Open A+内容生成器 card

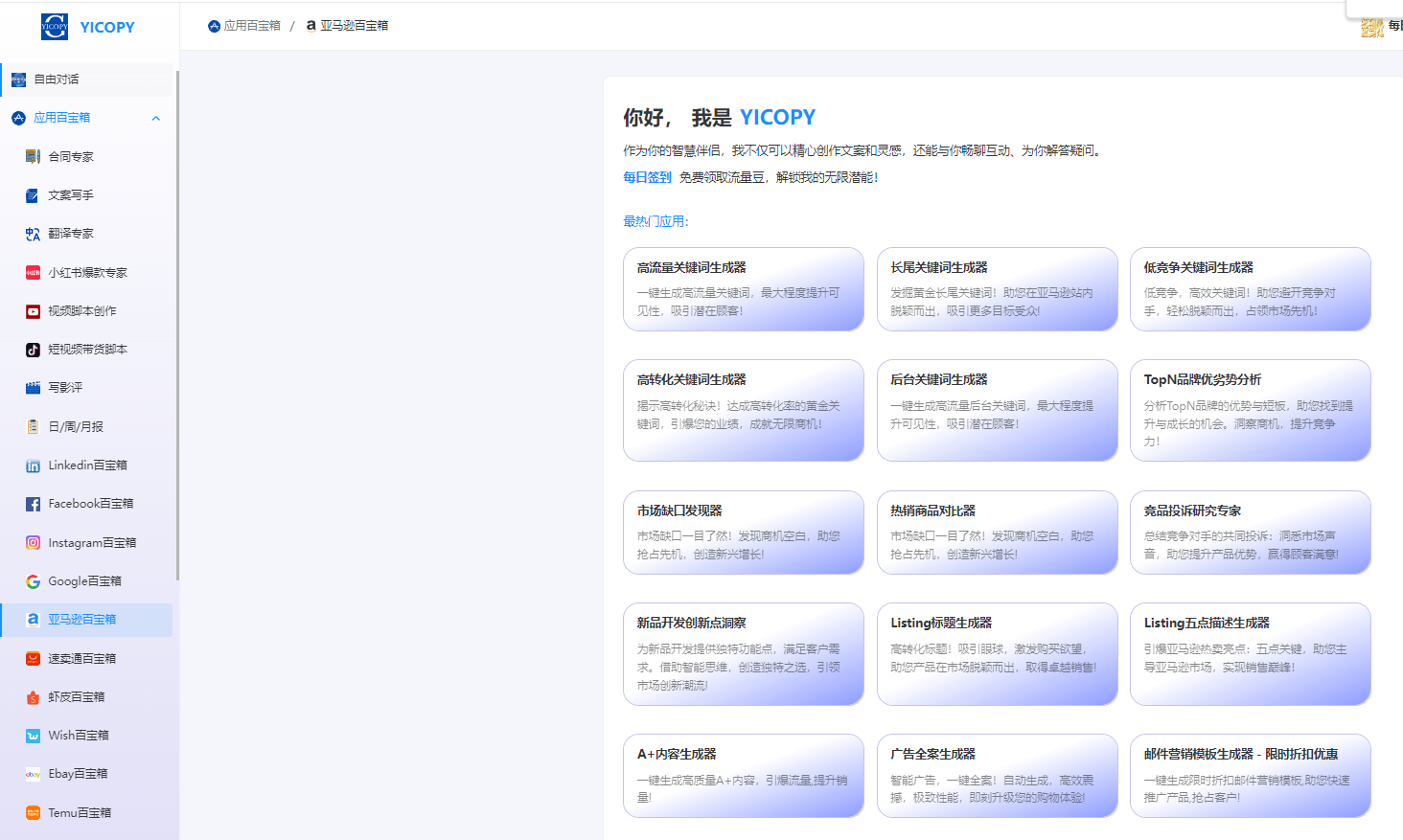coord(744,776)
